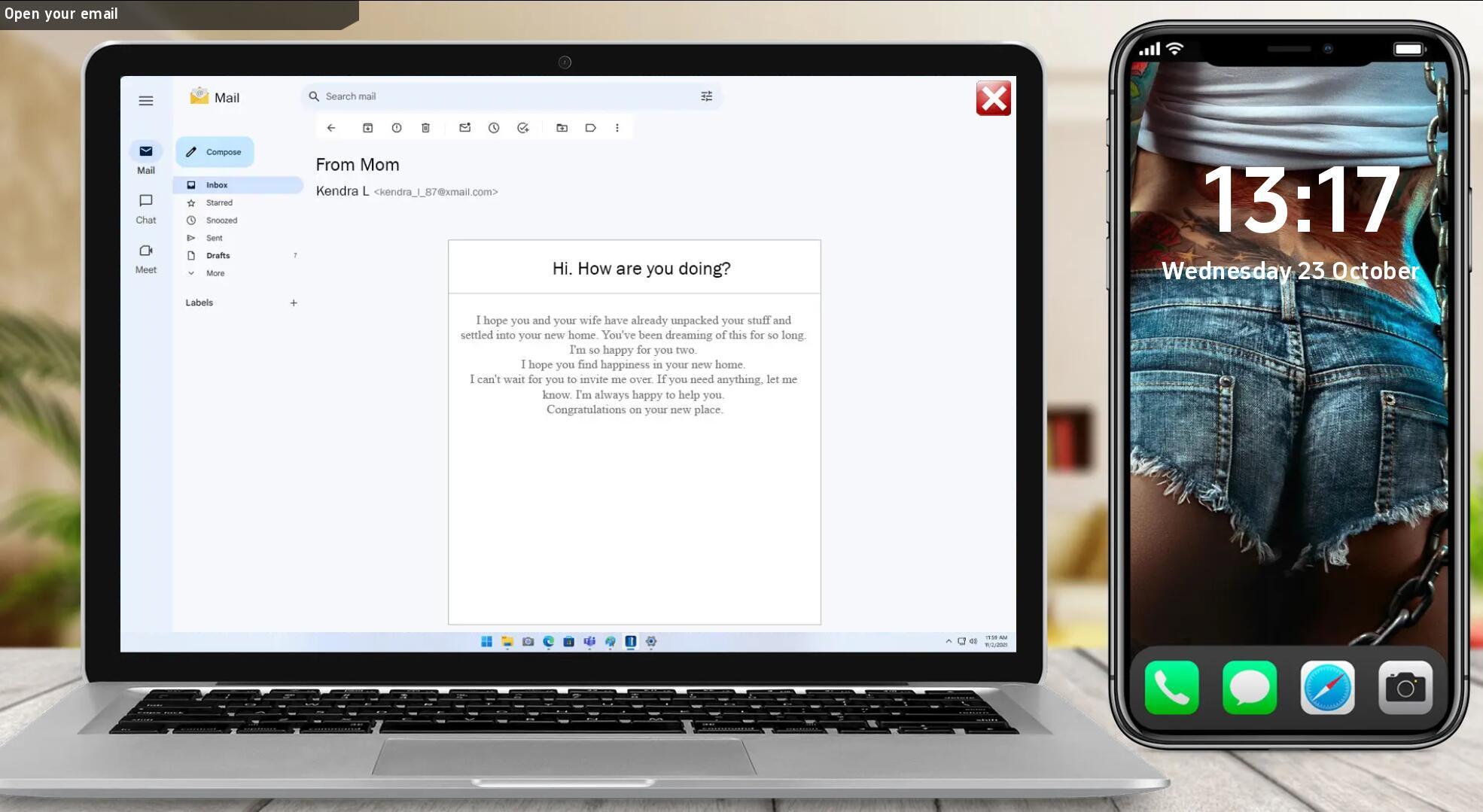Open the label icon in the toolbar

click(x=591, y=128)
